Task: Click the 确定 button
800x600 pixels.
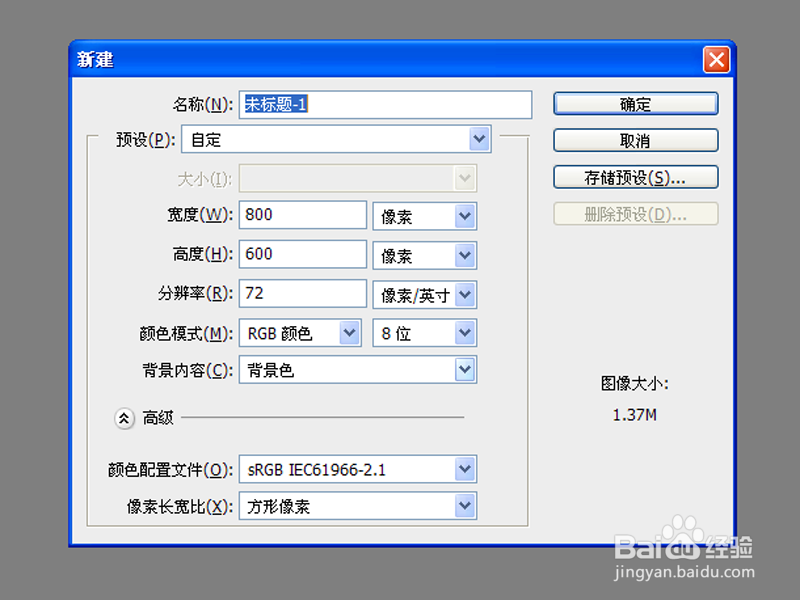Action: [x=636, y=104]
